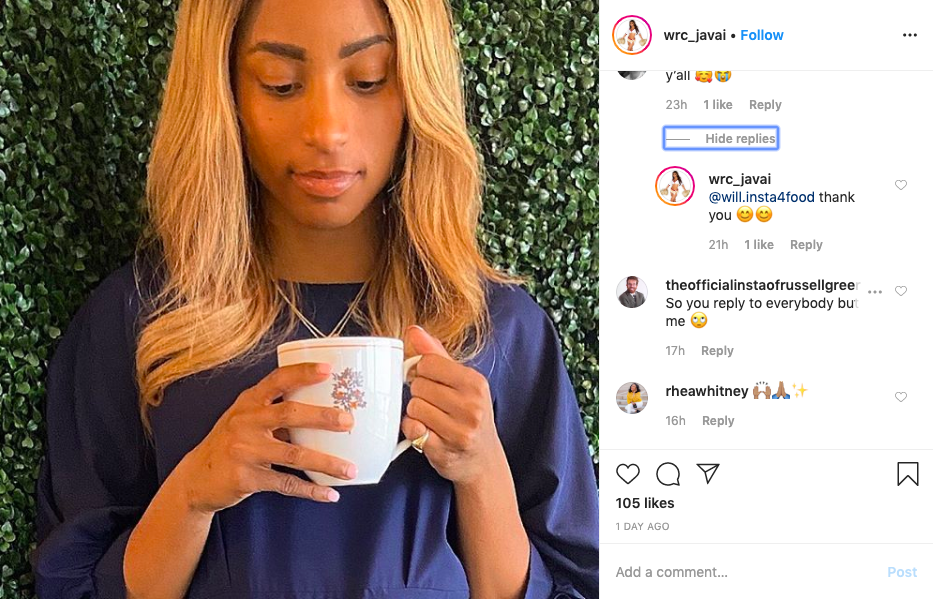Viewport: 933px width, 599px height.
Task: Share post via paper plane icon
Action: [x=708, y=473]
